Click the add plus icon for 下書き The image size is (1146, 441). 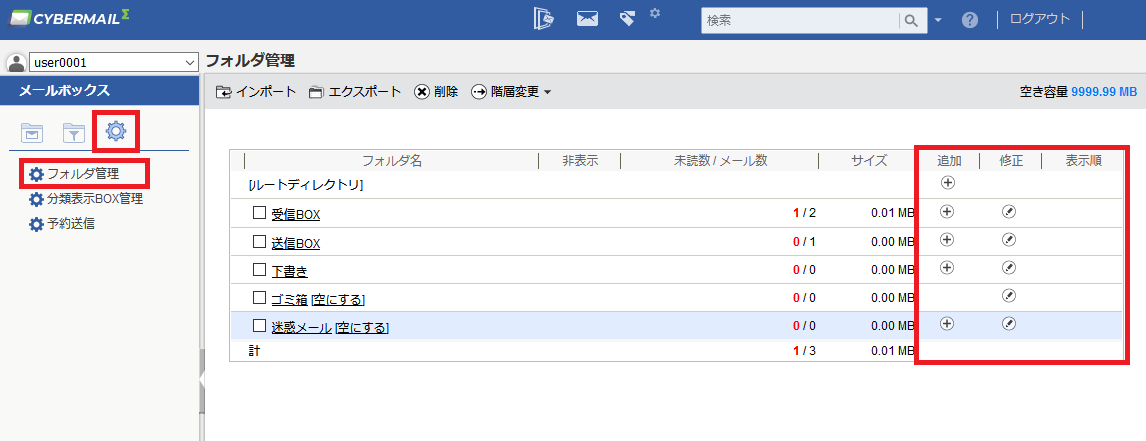(946, 267)
